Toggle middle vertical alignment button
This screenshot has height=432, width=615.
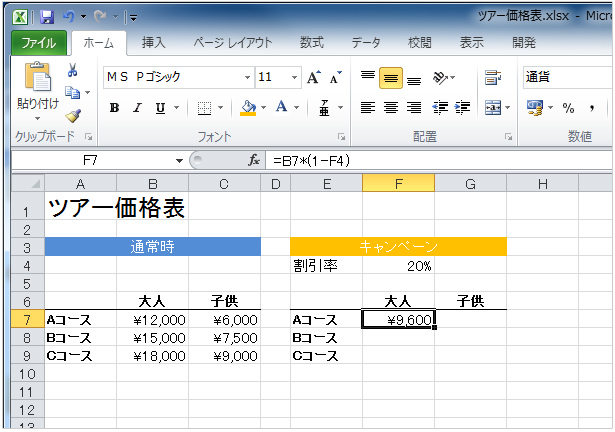[391, 77]
